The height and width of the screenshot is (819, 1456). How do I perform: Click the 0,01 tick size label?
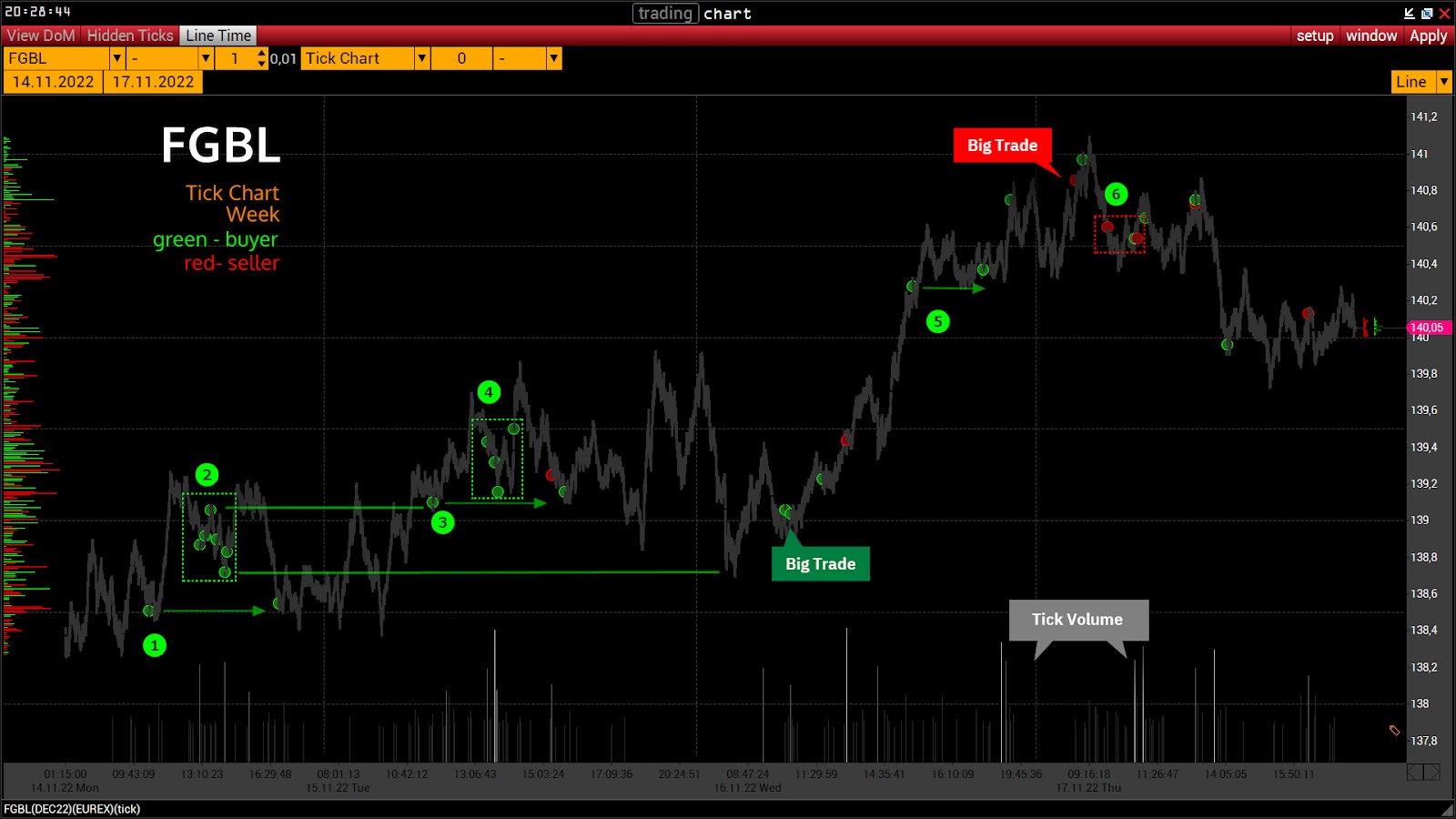point(283,58)
